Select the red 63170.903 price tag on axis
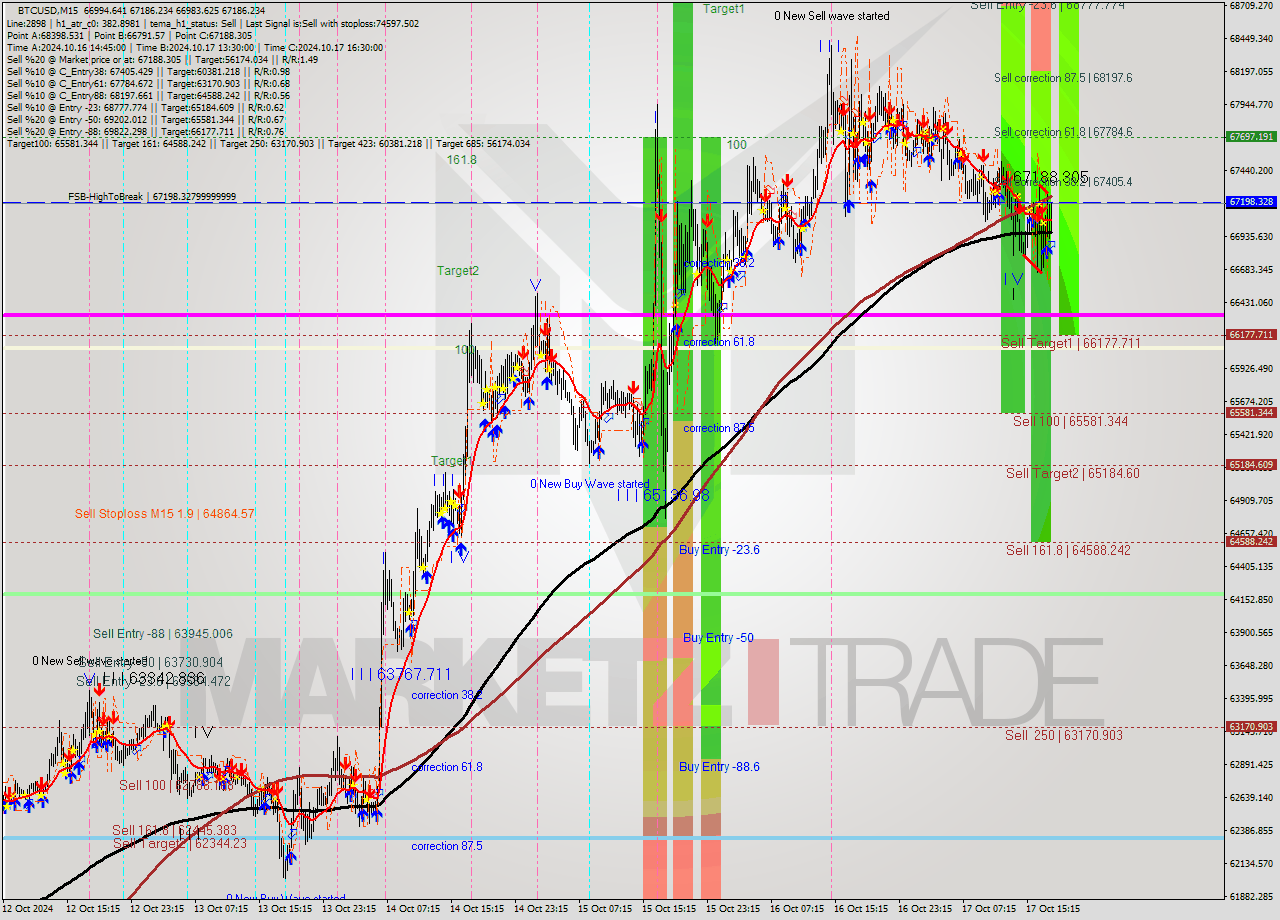The width and height of the screenshot is (1280, 920). (x=1251, y=727)
